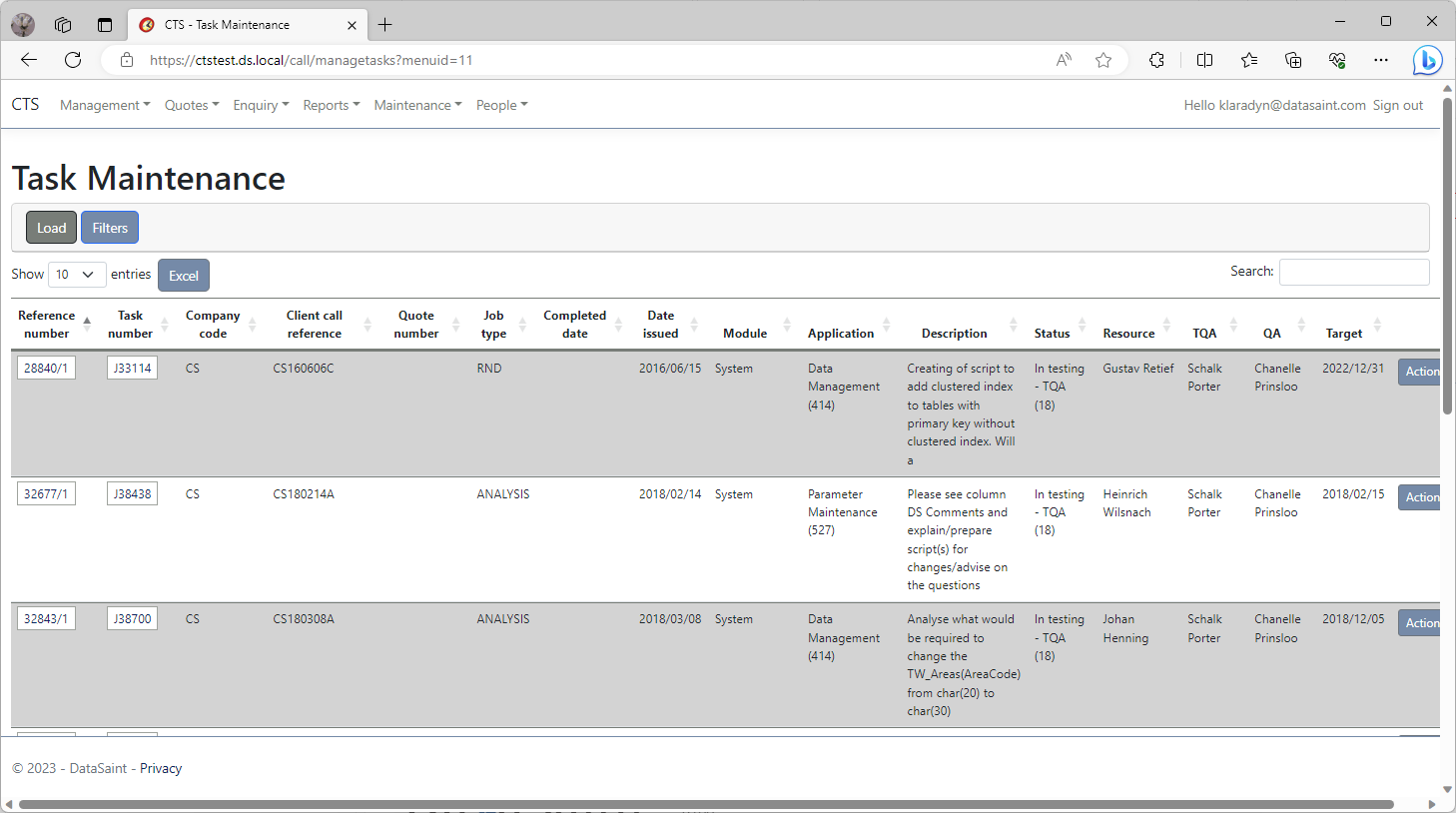Open Action button for task J38438

[1420, 497]
